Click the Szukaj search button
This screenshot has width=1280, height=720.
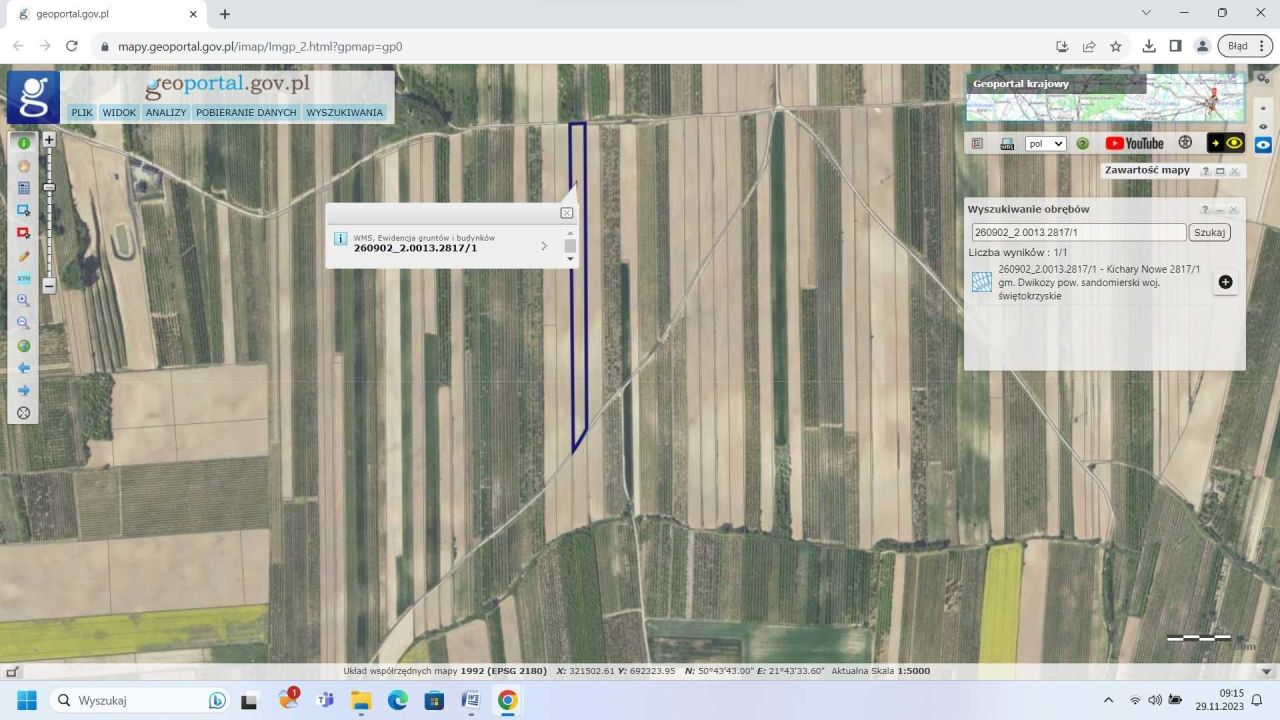[1209, 232]
